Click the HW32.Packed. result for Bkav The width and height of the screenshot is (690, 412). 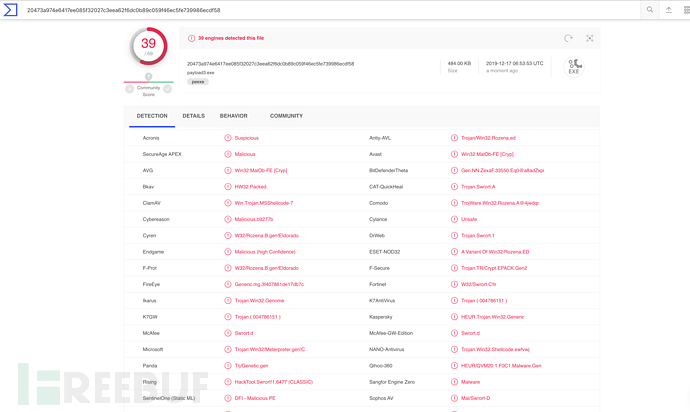tap(251, 187)
